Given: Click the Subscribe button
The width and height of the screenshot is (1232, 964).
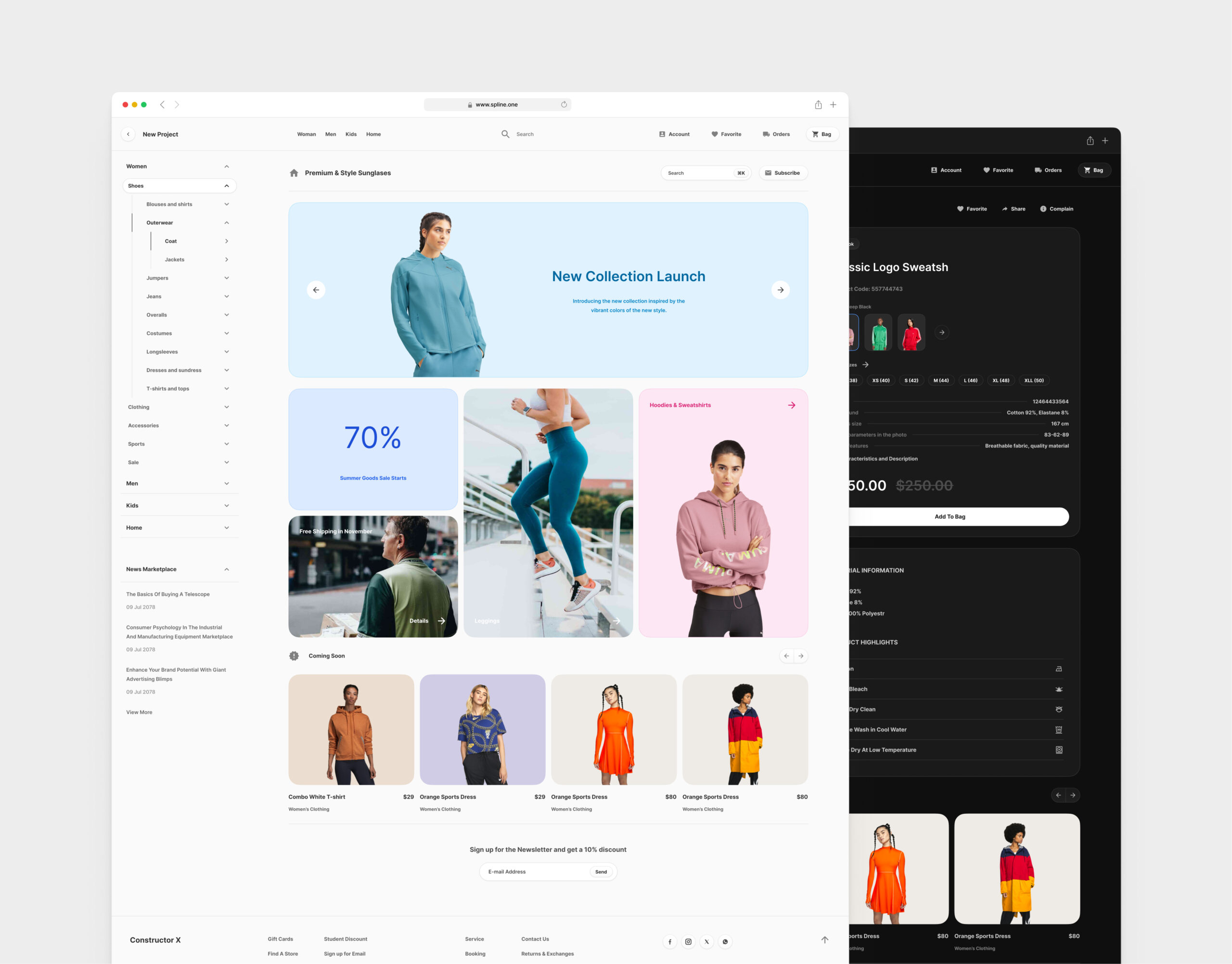Looking at the screenshot, I should coord(783,173).
